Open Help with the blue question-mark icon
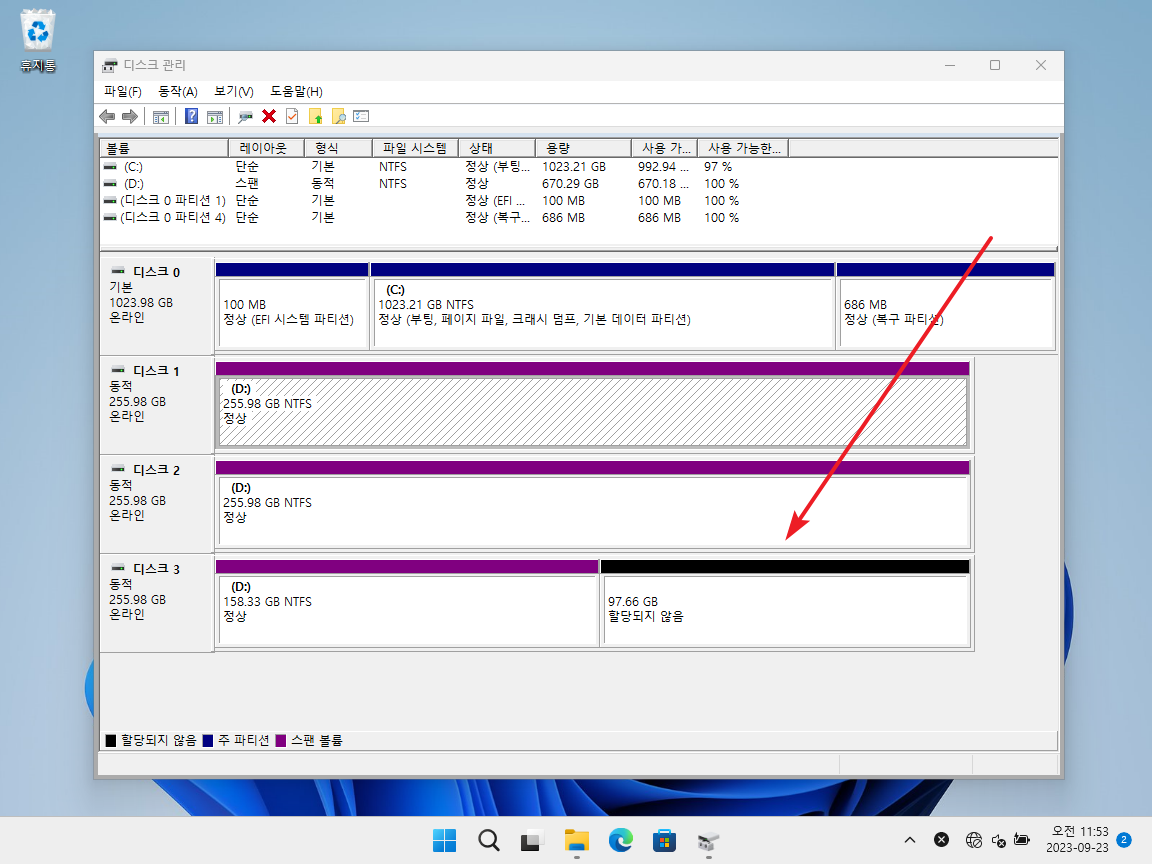Screen dimensions: 1152x864 click(191, 116)
